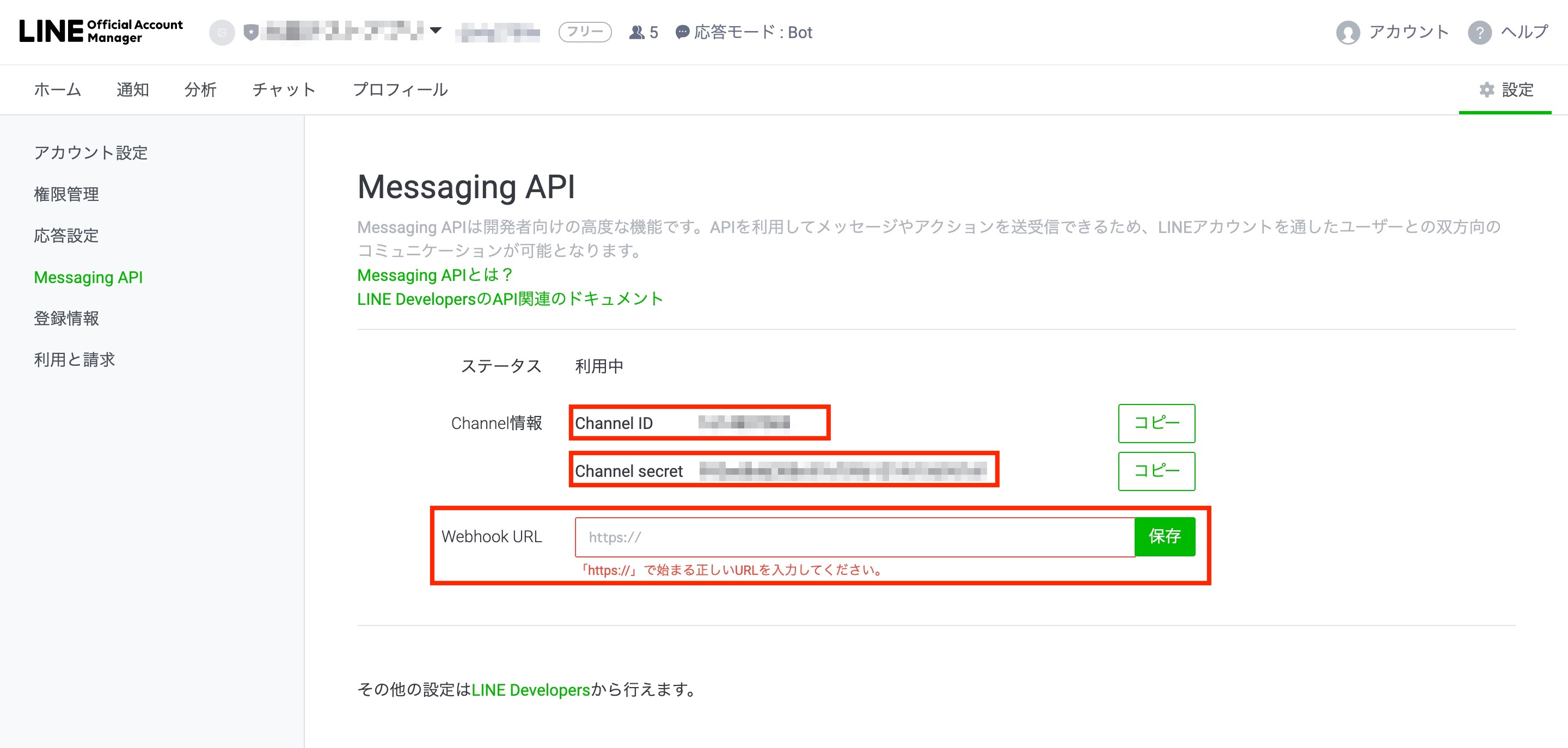Copy the Channel ID with コピー button
Image resolution: width=1568 pixels, height=748 pixels.
pos(1156,423)
